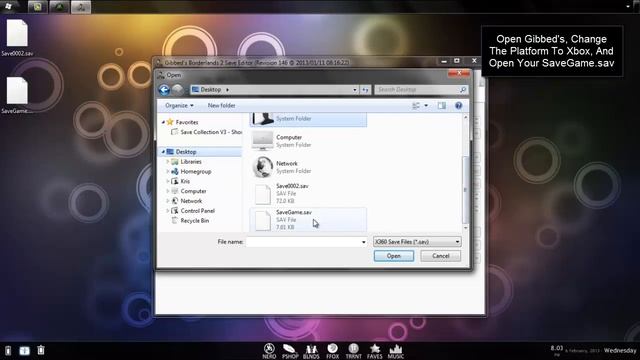The height and width of the screenshot is (360, 640).
Task: Launch NERO from the bottom dock
Action: (x=269, y=351)
